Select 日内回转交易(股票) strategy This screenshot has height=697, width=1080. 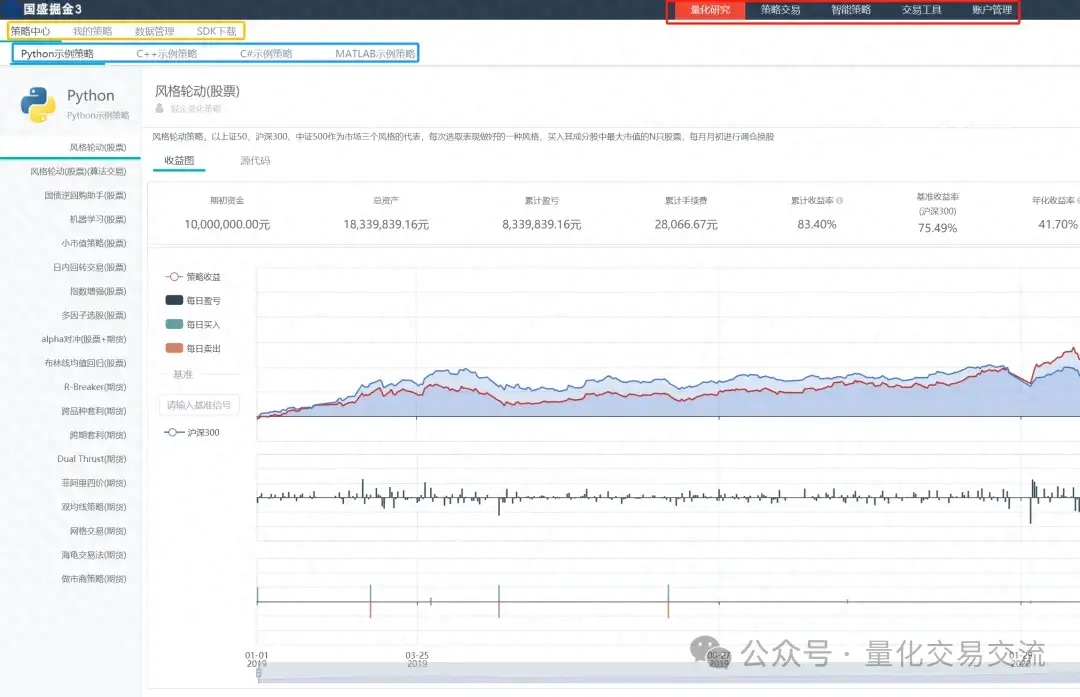(90, 267)
